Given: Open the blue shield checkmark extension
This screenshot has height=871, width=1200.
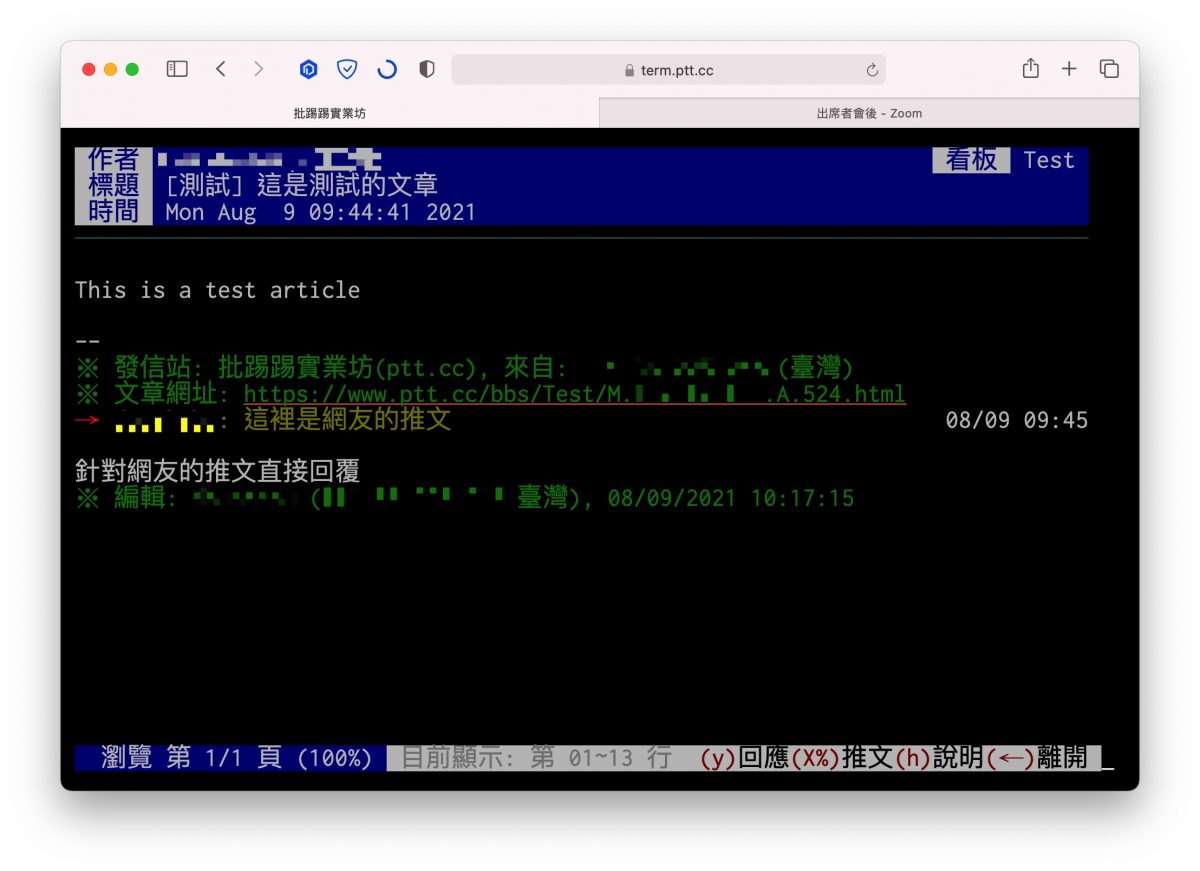Looking at the screenshot, I should point(347,69).
